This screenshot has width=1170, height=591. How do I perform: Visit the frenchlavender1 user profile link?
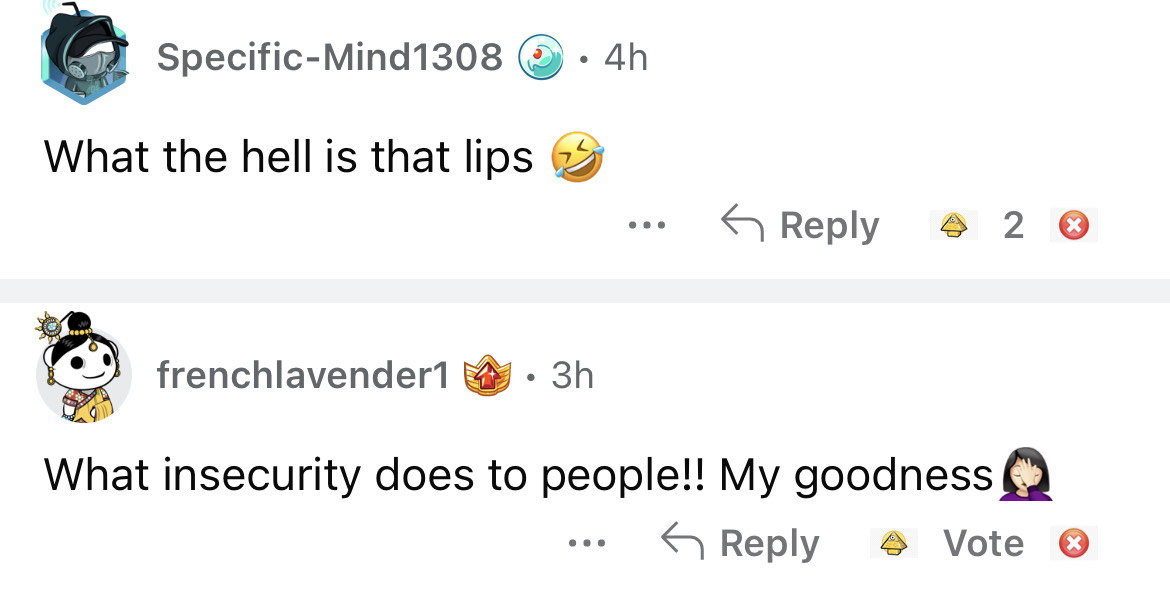pos(302,376)
